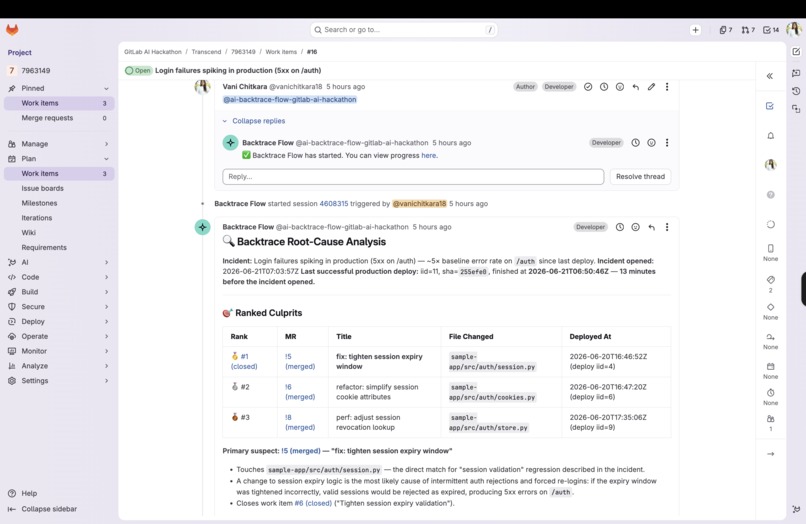Click the Resolve thread button
This screenshot has height=524, width=806.
pos(640,176)
